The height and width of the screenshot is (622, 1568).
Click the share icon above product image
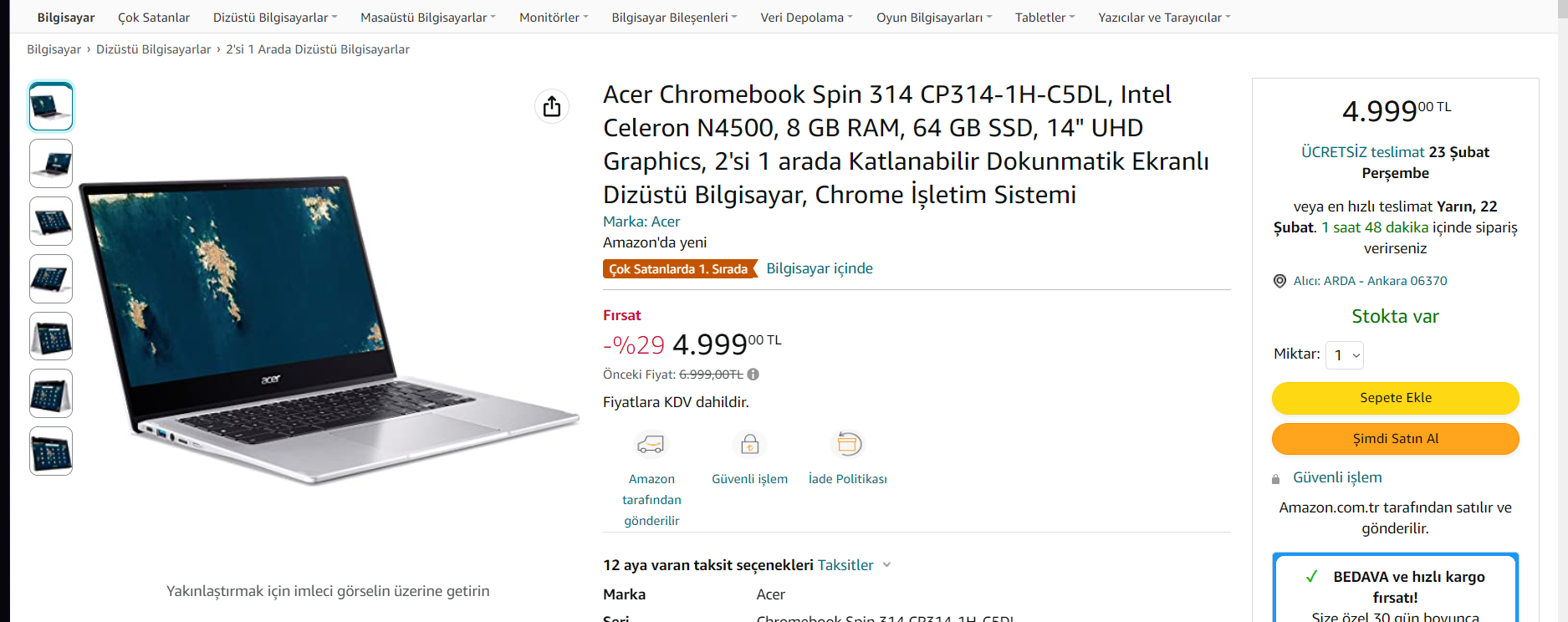coord(552,106)
